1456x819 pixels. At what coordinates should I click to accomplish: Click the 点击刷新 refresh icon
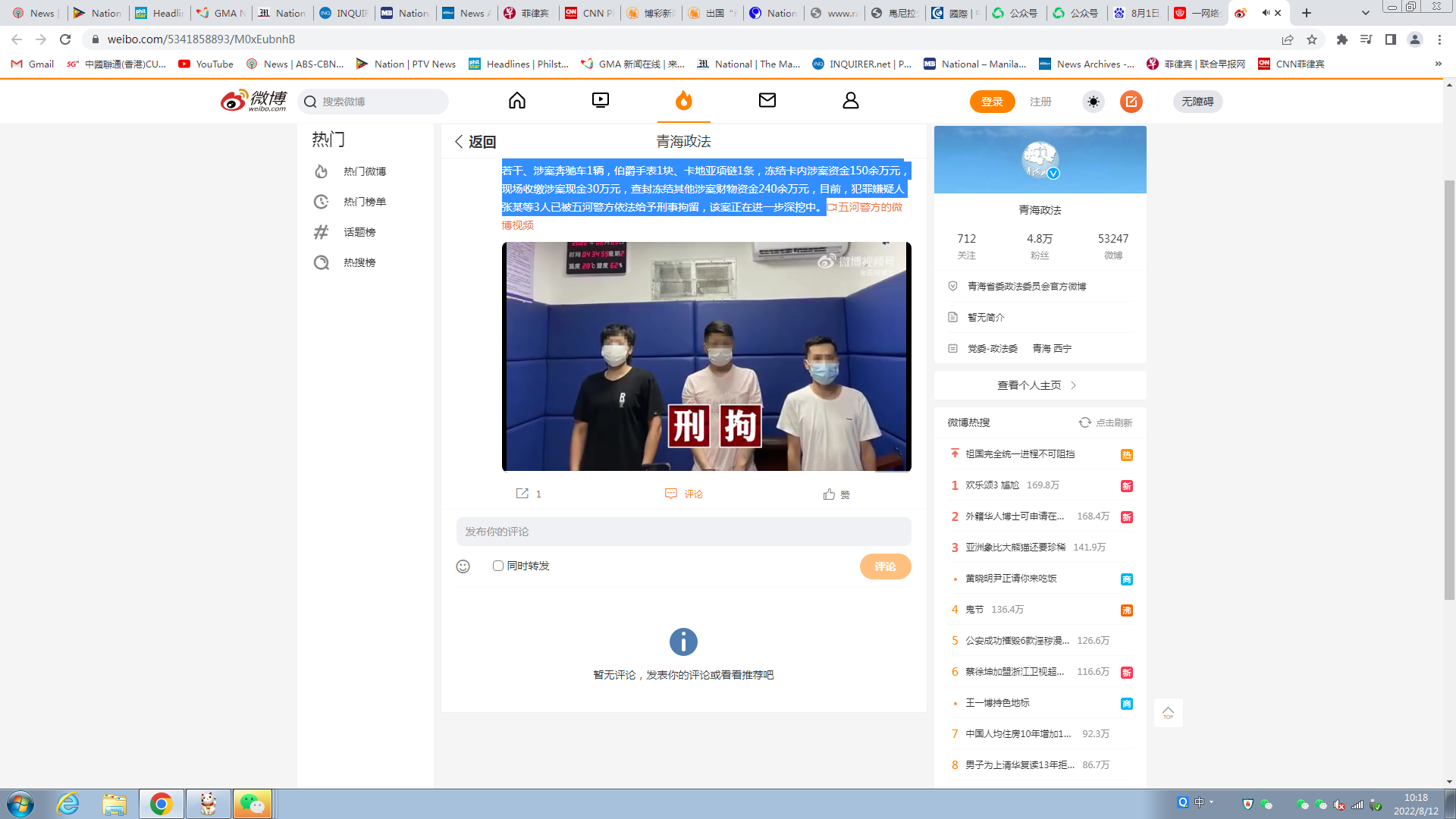tap(1085, 422)
